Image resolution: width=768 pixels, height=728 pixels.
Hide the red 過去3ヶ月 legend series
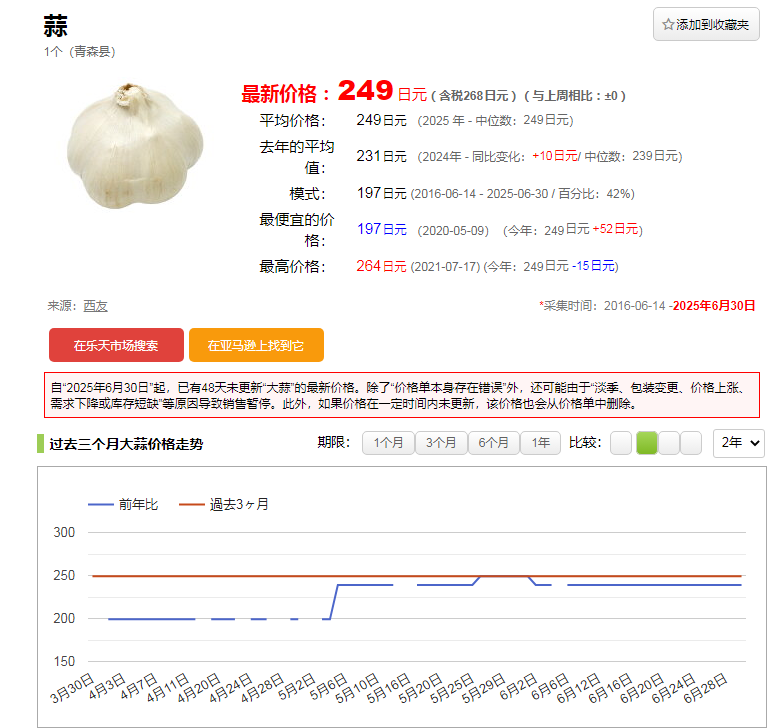224,505
